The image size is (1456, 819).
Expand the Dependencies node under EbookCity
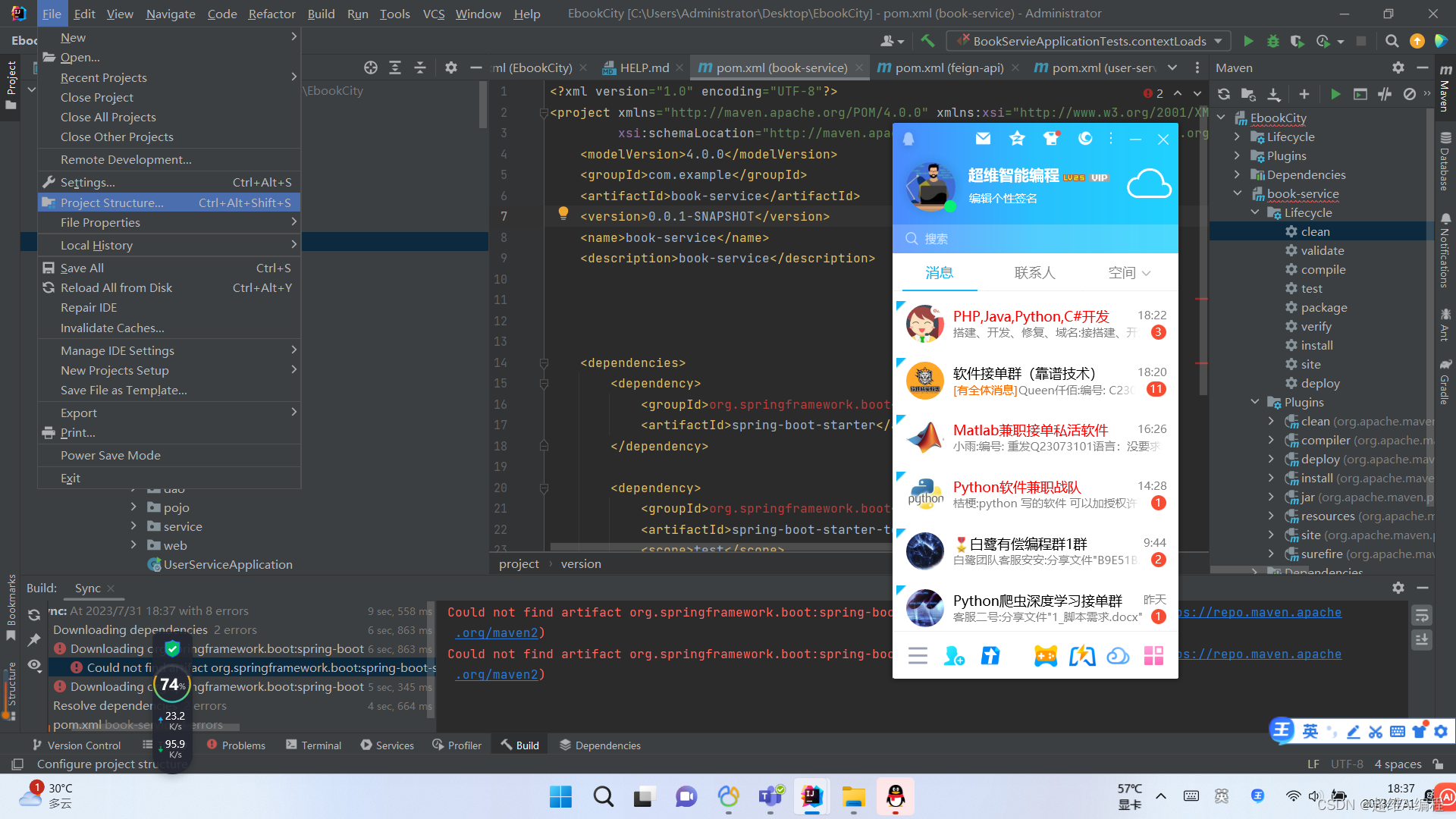[x=1238, y=174]
